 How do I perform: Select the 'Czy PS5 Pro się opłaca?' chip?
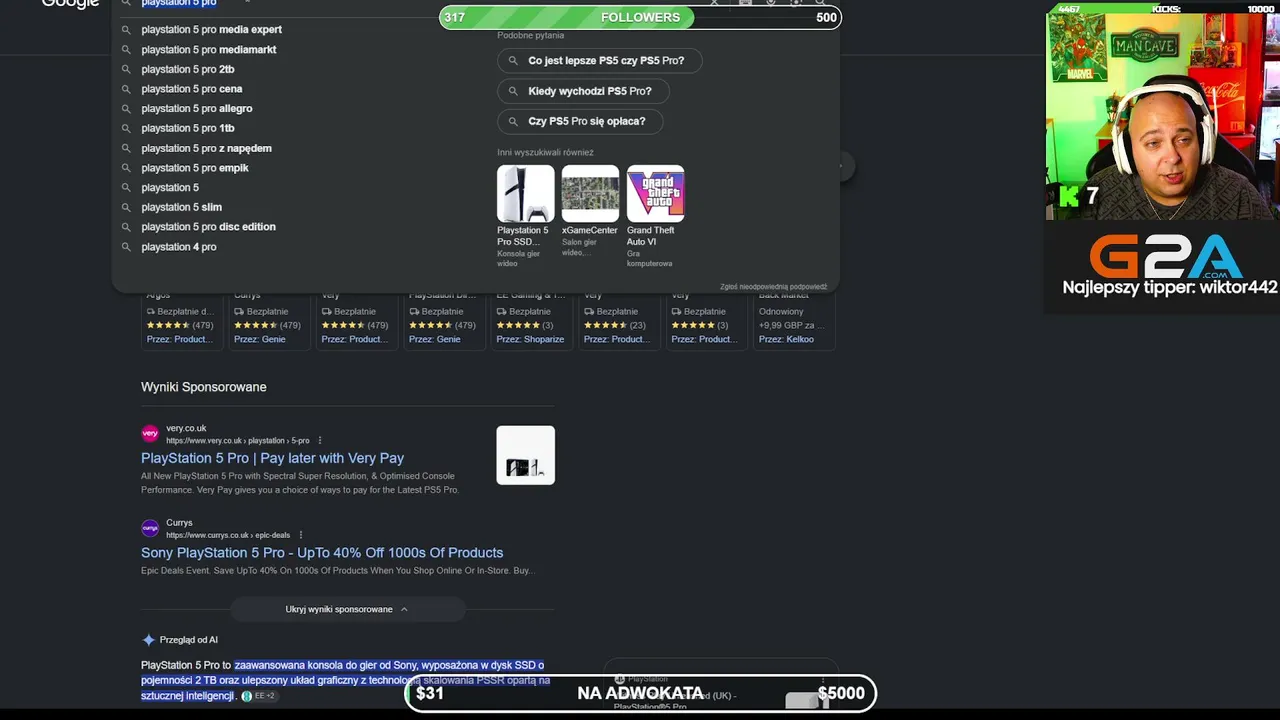(x=580, y=121)
